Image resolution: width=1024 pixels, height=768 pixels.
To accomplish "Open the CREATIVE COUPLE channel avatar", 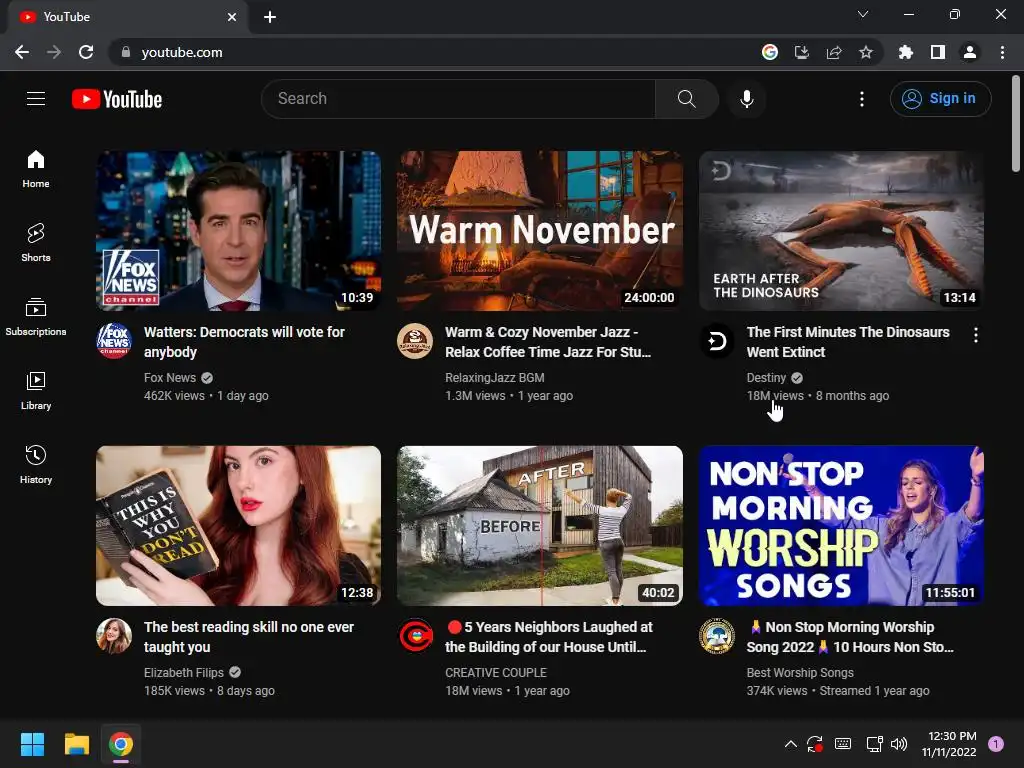I will (415, 636).
